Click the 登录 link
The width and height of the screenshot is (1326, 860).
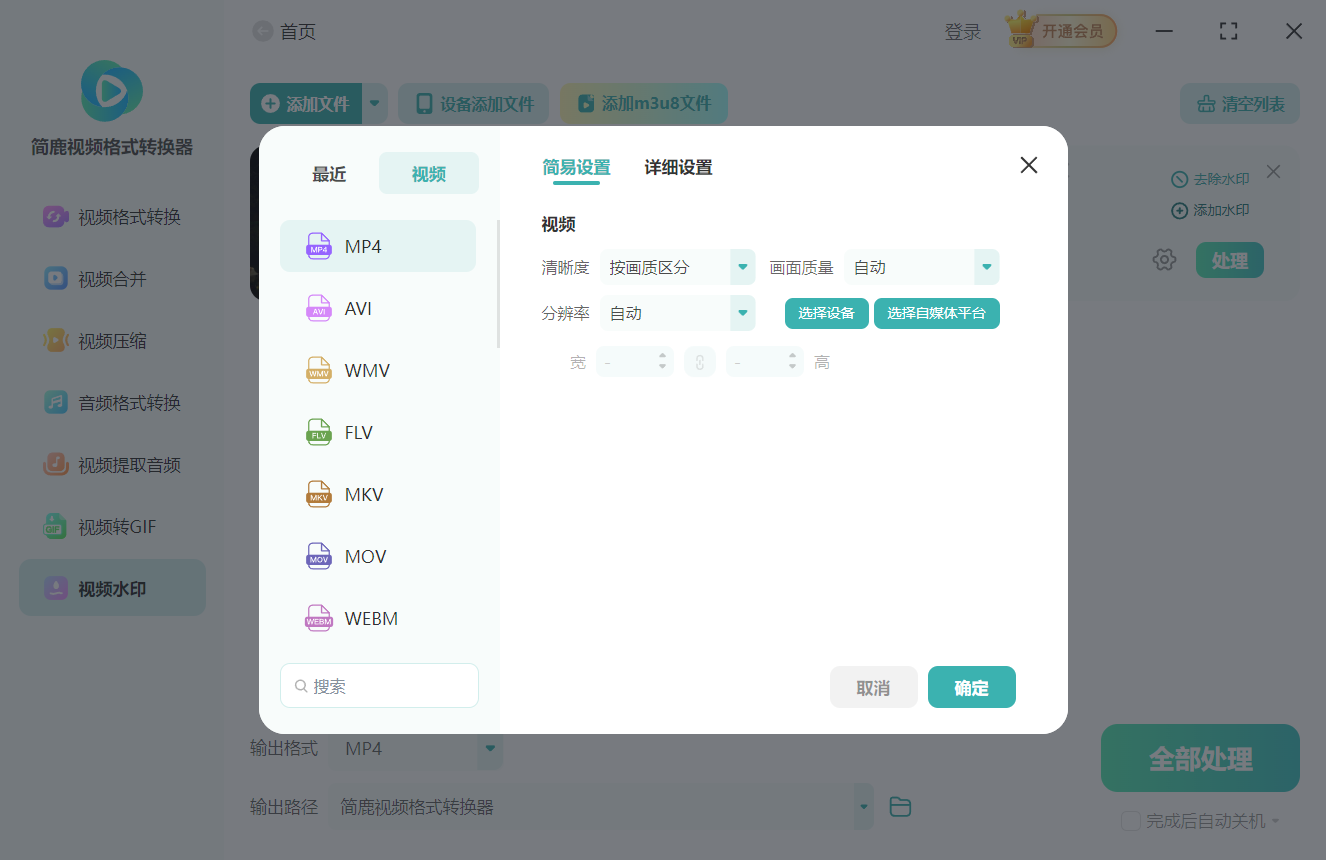(x=963, y=32)
